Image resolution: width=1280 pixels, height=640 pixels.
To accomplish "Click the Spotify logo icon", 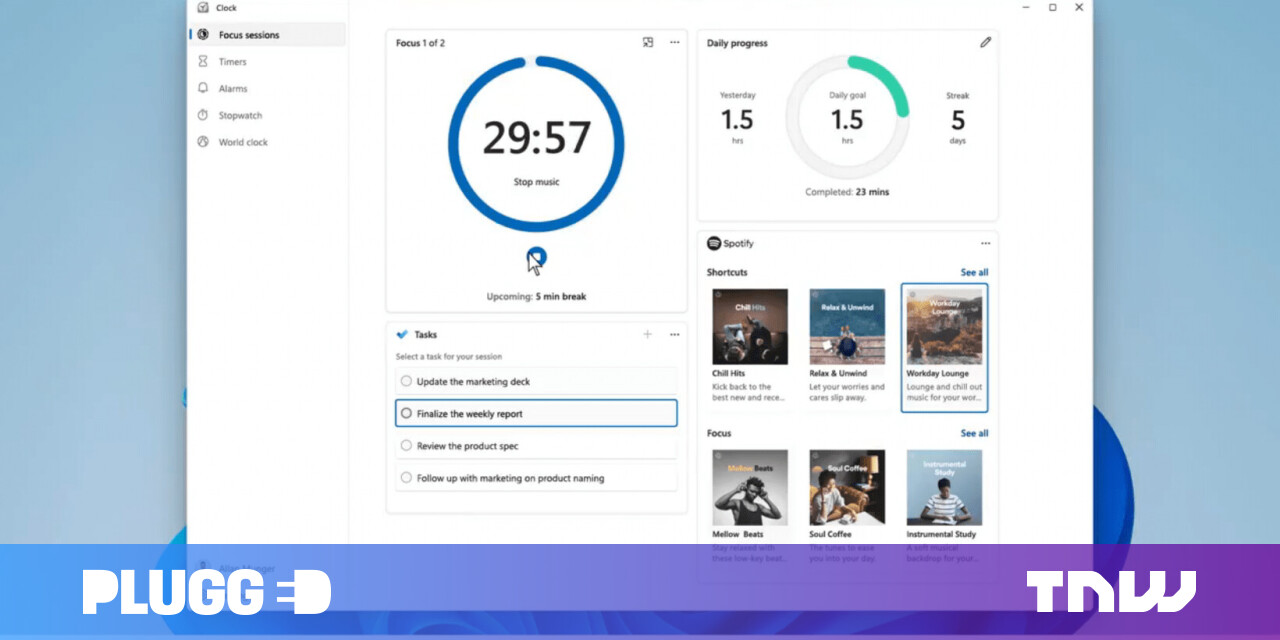I will pyautogui.click(x=714, y=243).
